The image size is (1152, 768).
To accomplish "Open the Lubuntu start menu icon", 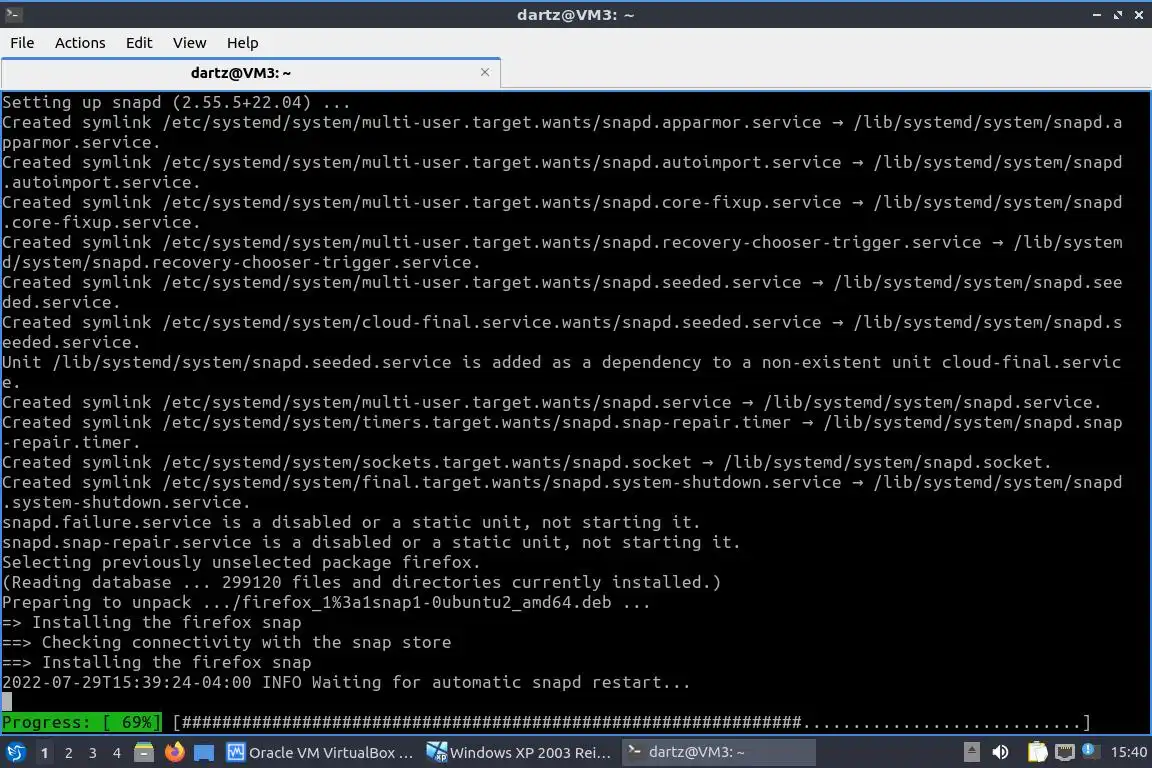I will tap(15, 753).
